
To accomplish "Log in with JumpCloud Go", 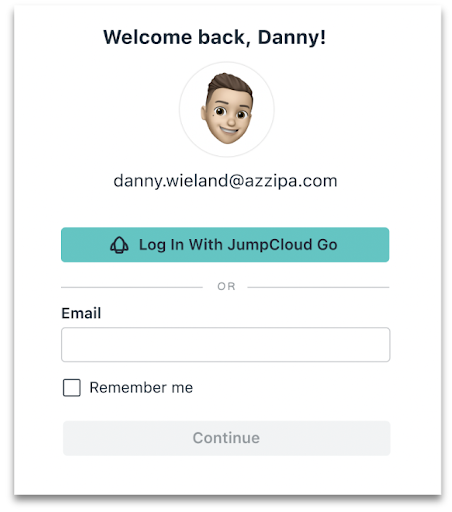I will point(225,245).
